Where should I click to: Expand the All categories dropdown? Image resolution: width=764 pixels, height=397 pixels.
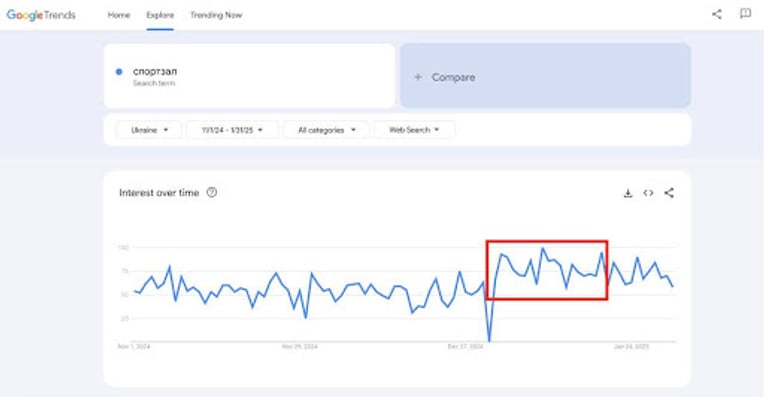pos(326,130)
